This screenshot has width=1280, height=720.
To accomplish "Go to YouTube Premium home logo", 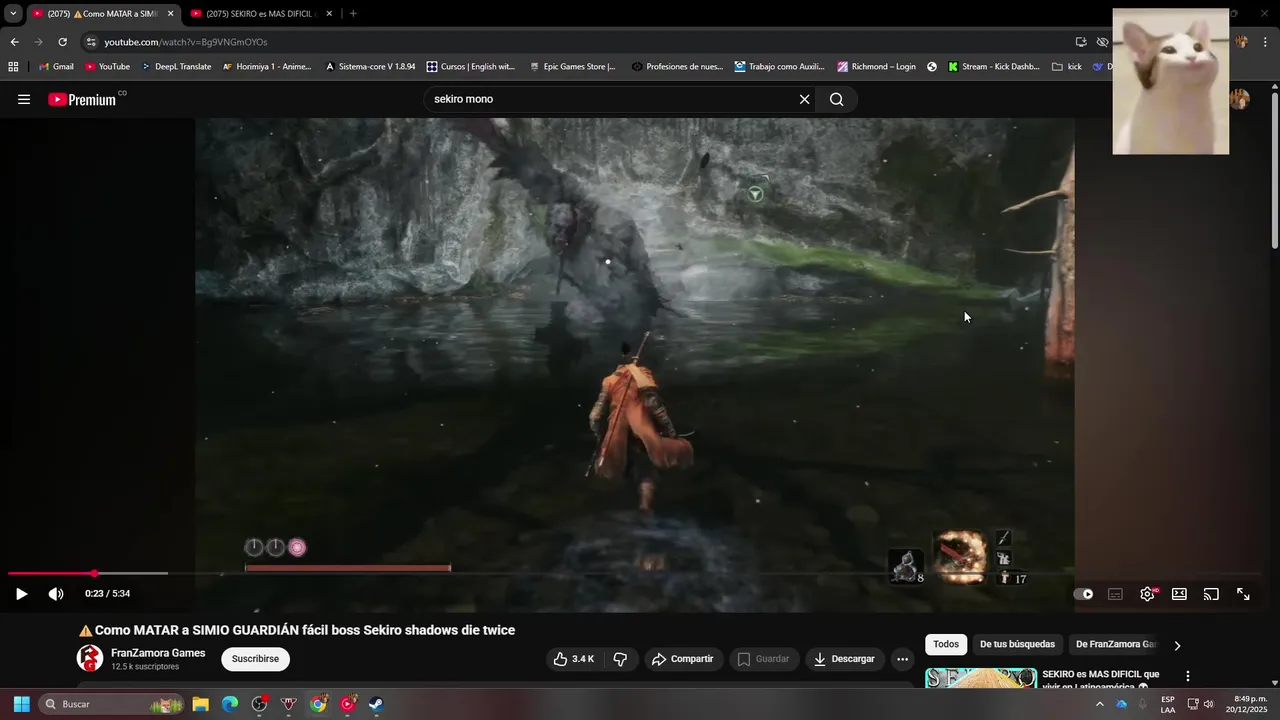I will [82, 99].
